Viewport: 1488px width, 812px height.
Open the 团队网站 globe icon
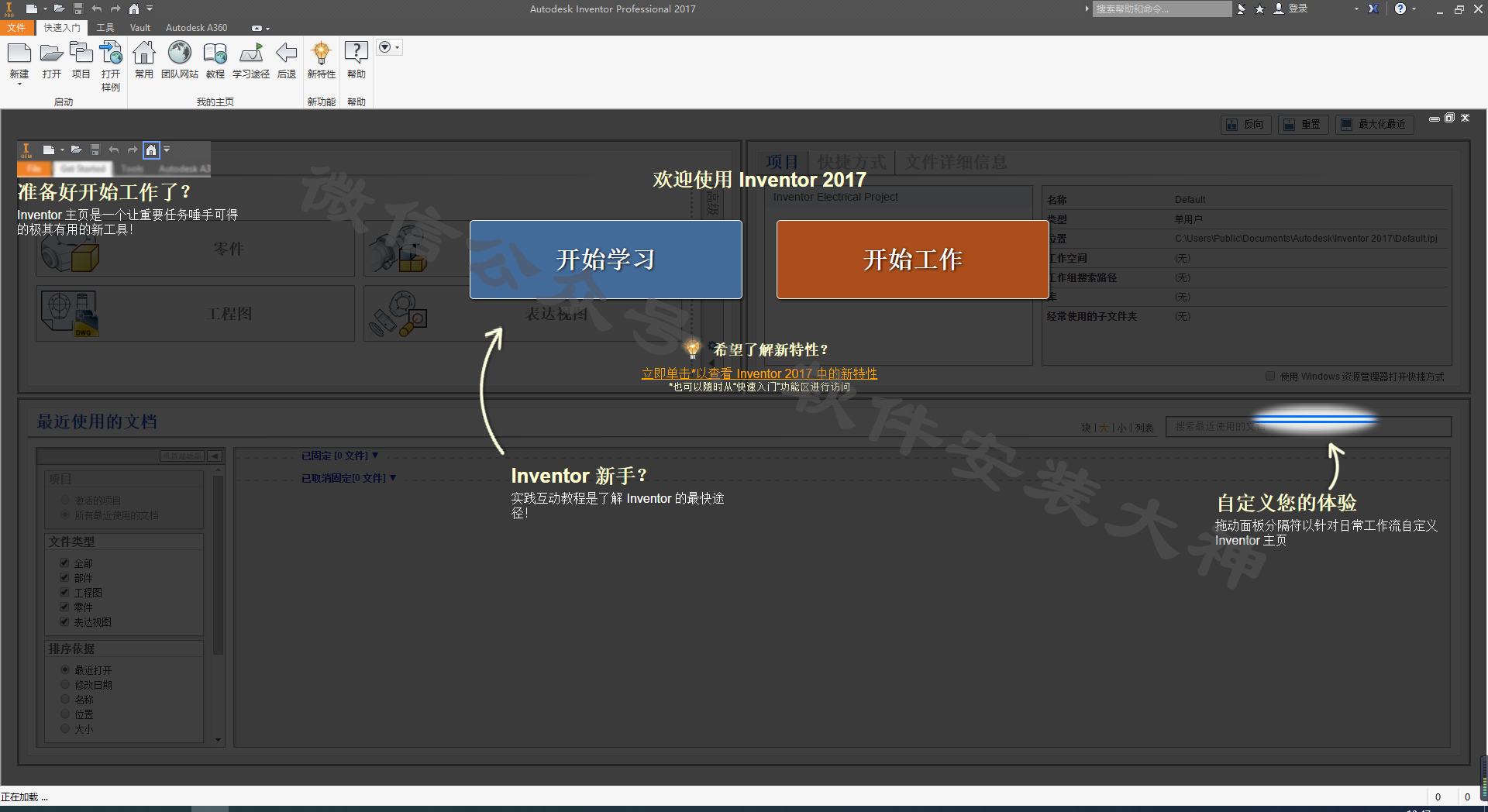tap(180, 53)
